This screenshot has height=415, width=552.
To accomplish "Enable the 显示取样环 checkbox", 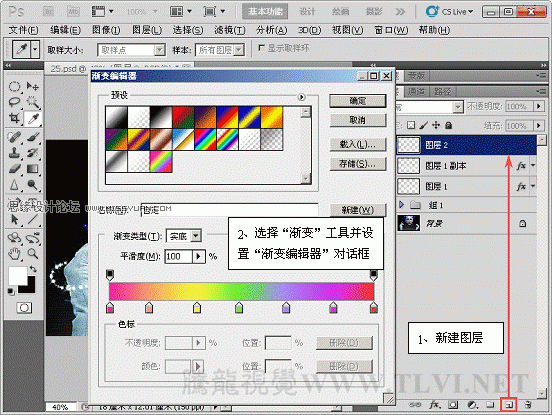I will point(261,48).
